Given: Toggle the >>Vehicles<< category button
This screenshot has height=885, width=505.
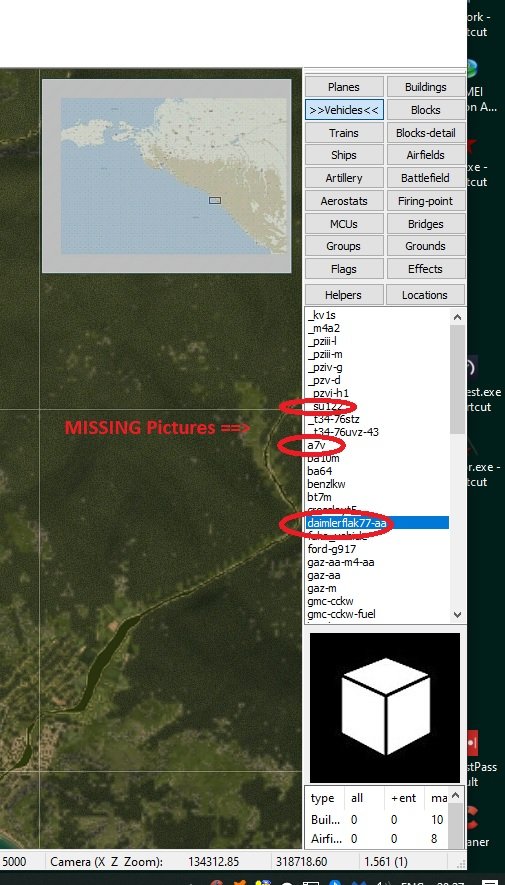Looking at the screenshot, I should tap(344, 109).
